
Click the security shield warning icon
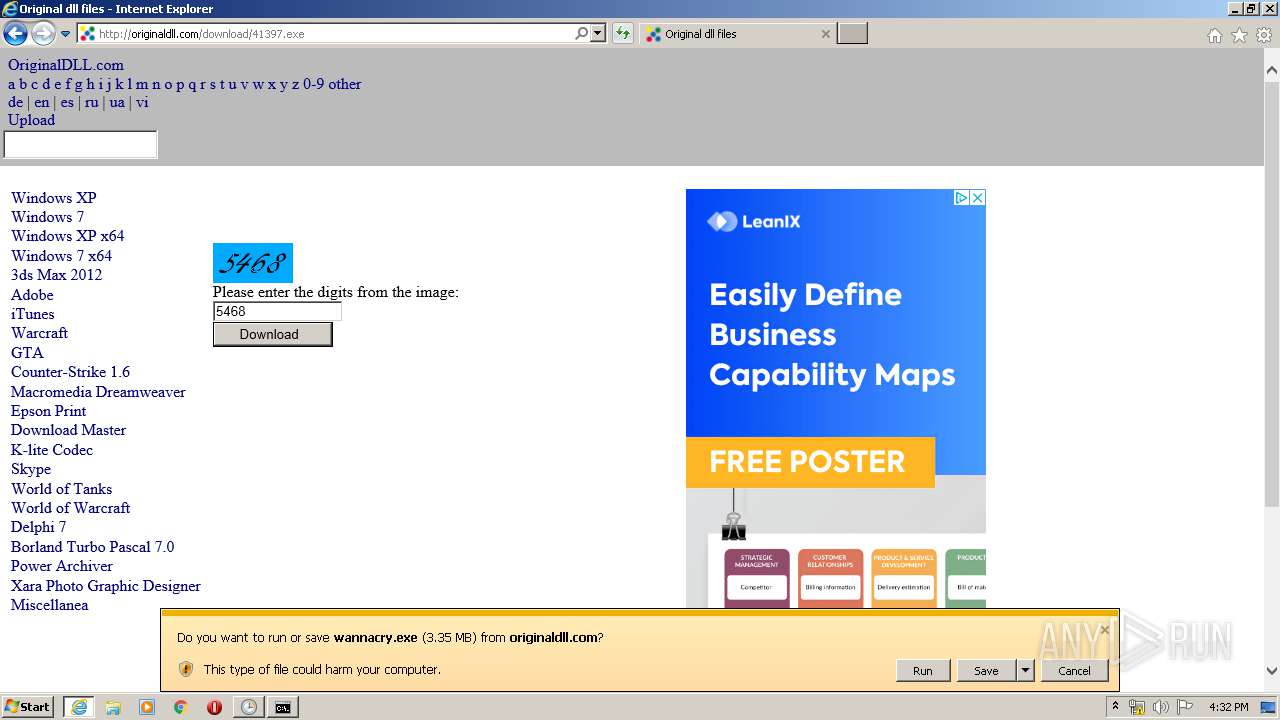click(x=185, y=669)
